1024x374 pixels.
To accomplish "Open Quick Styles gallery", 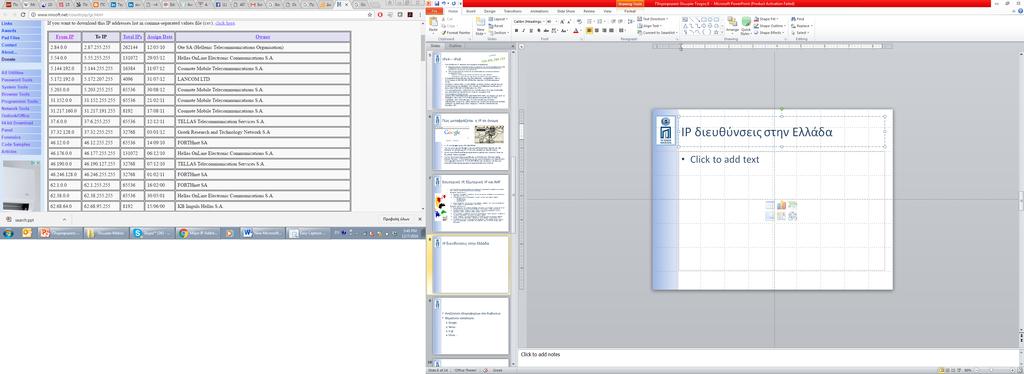I will click(x=746, y=25).
